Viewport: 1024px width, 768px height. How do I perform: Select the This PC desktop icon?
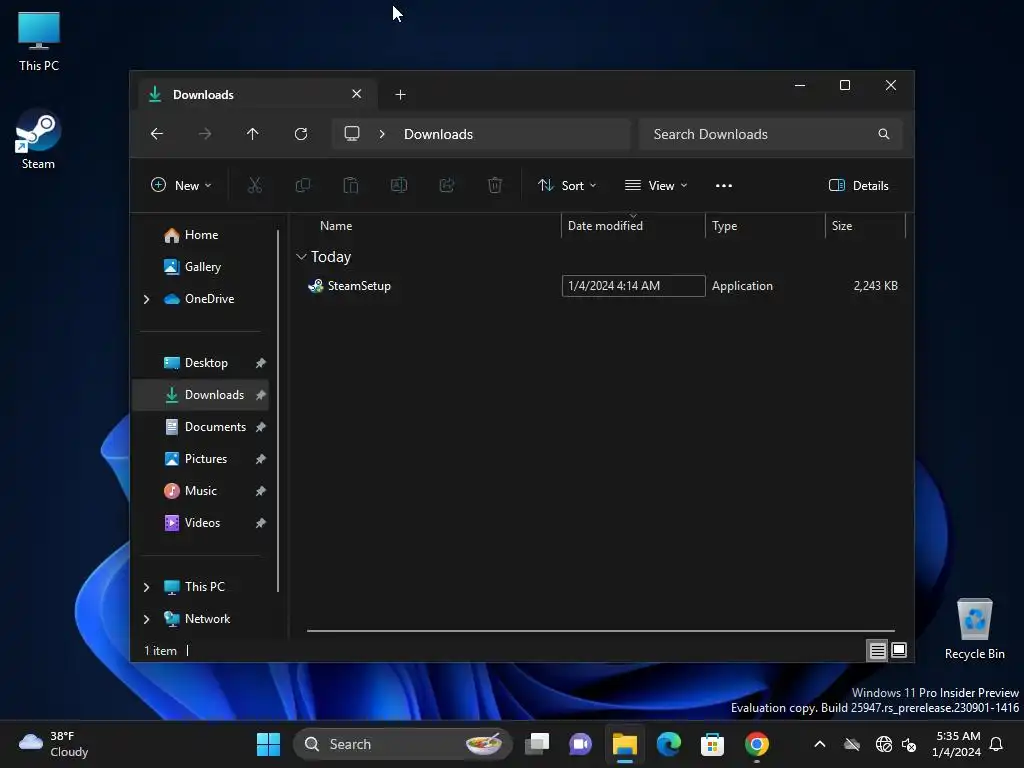[39, 42]
